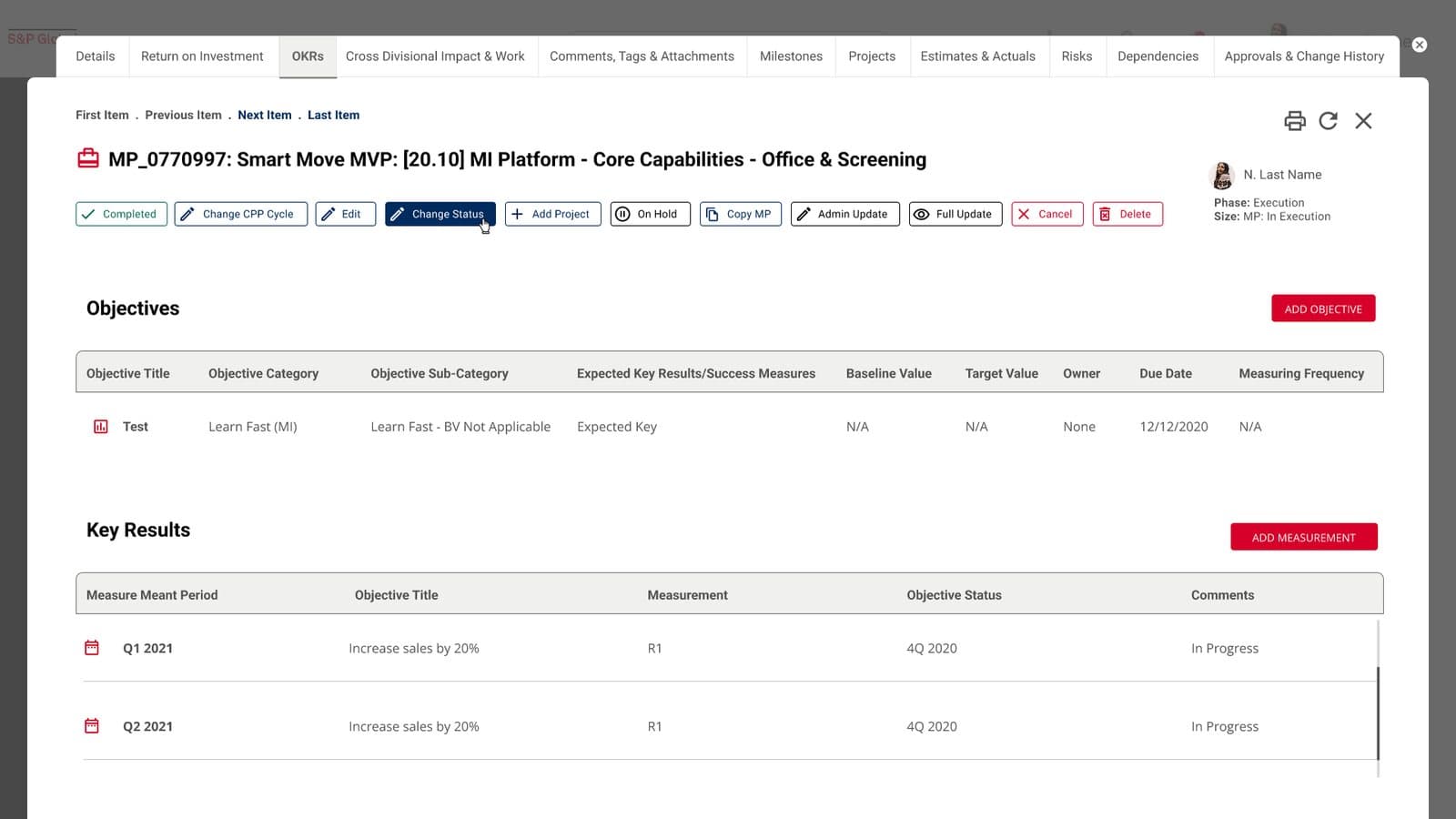This screenshot has width=1456, height=819.
Task: Click the red Cancel button
Action: pyautogui.click(x=1047, y=214)
